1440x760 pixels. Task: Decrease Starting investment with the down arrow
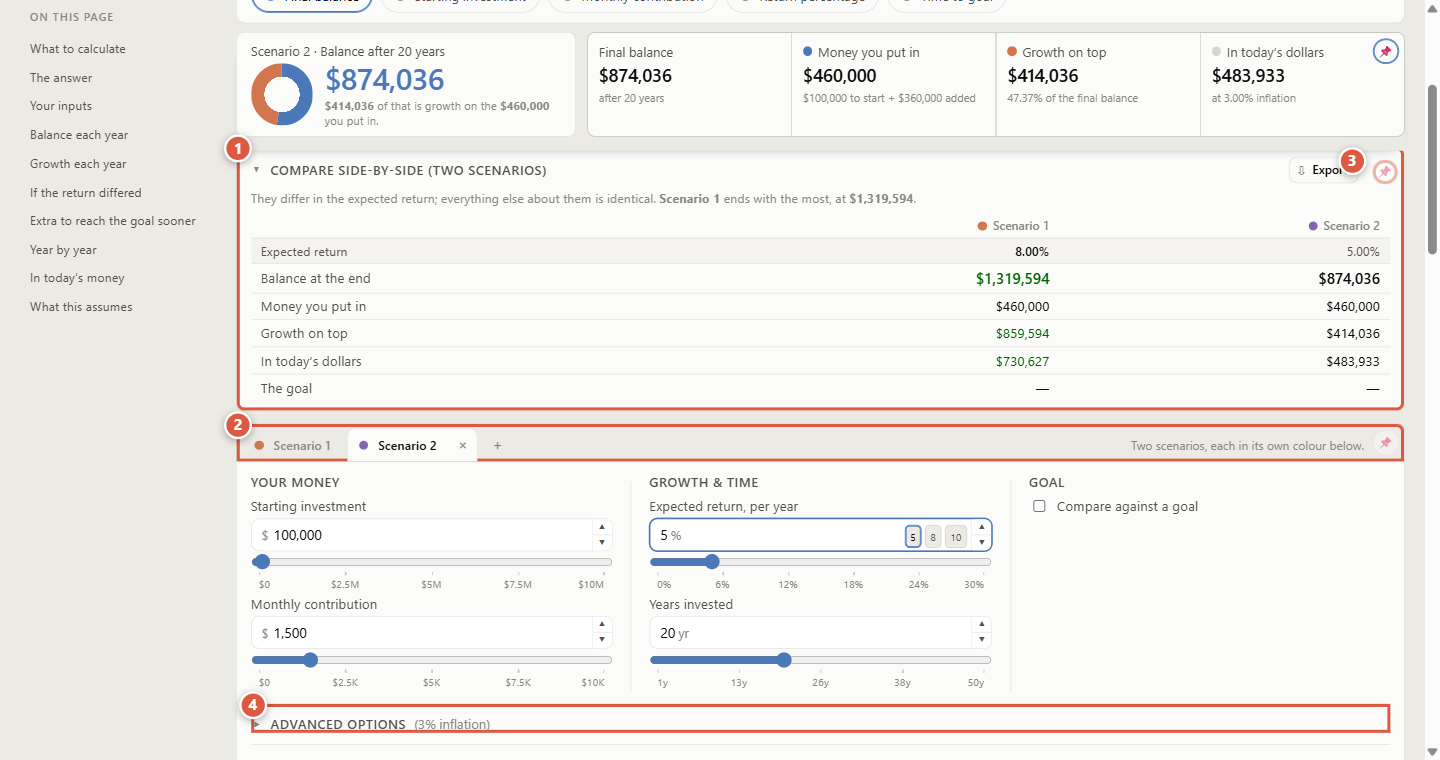coord(601,542)
